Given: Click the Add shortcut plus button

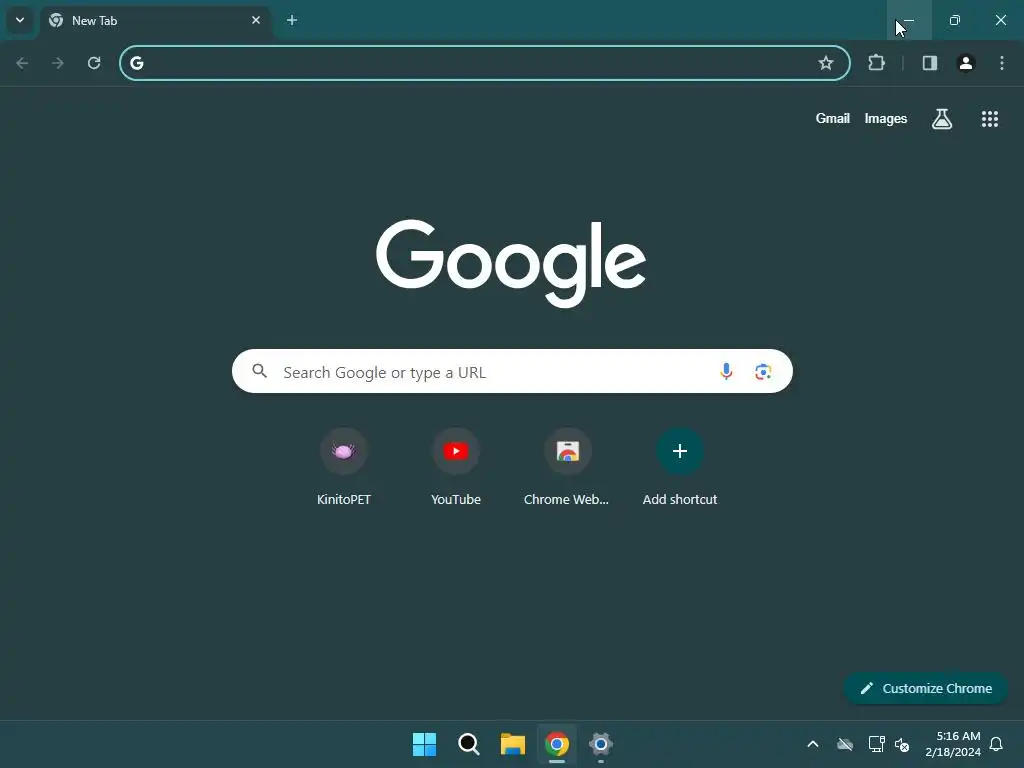Looking at the screenshot, I should [680, 451].
